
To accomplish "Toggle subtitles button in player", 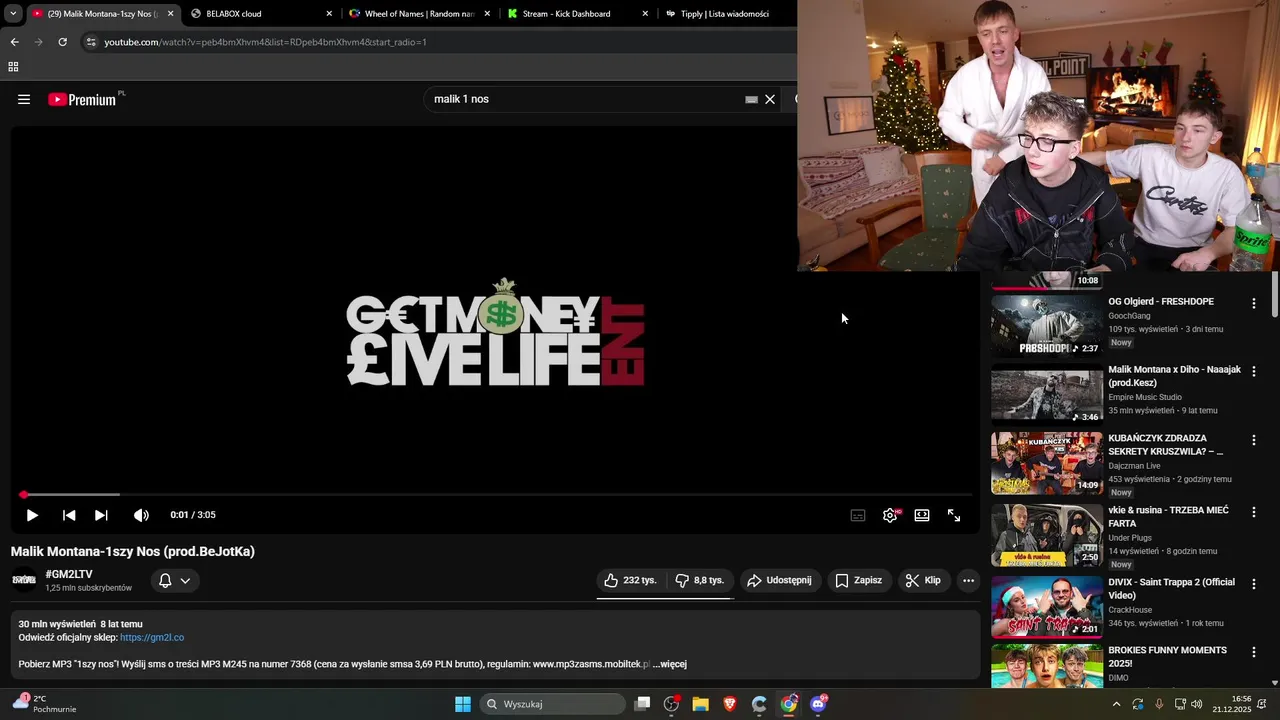I will point(858,515).
